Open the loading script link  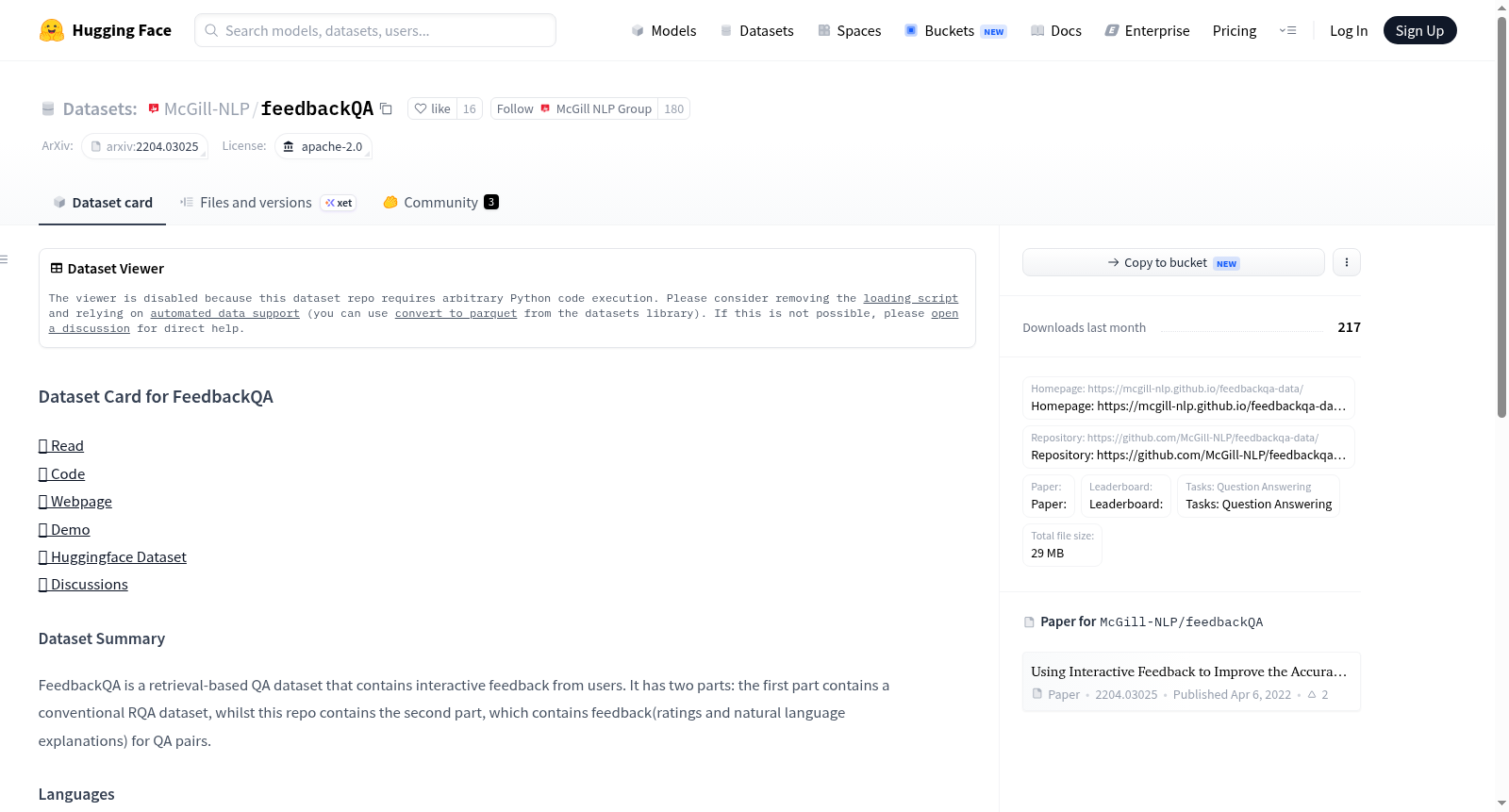click(x=910, y=298)
